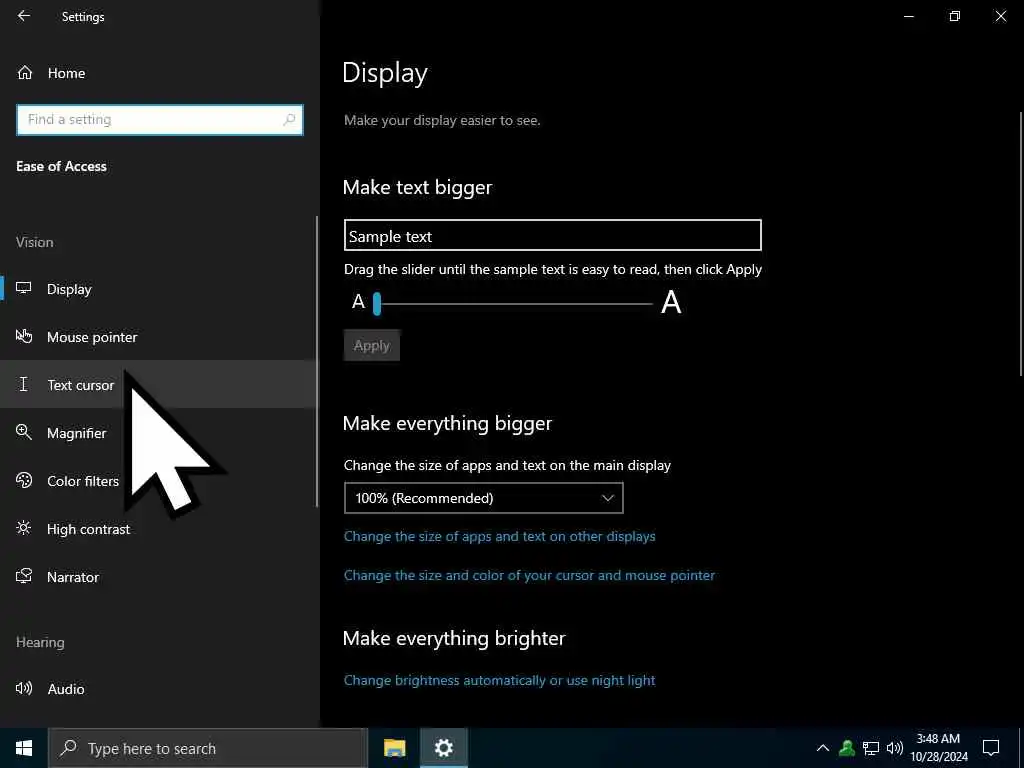The width and height of the screenshot is (1024, 768).
Task: Select the Narrator icon
Action: coord(24,576)
